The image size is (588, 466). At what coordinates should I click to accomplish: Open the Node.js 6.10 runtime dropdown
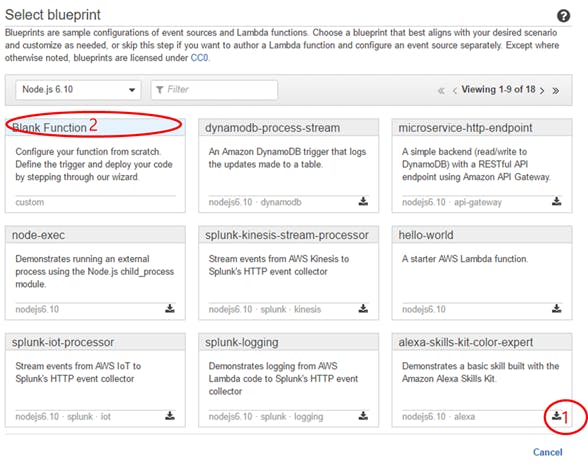[x=78, y=90]
